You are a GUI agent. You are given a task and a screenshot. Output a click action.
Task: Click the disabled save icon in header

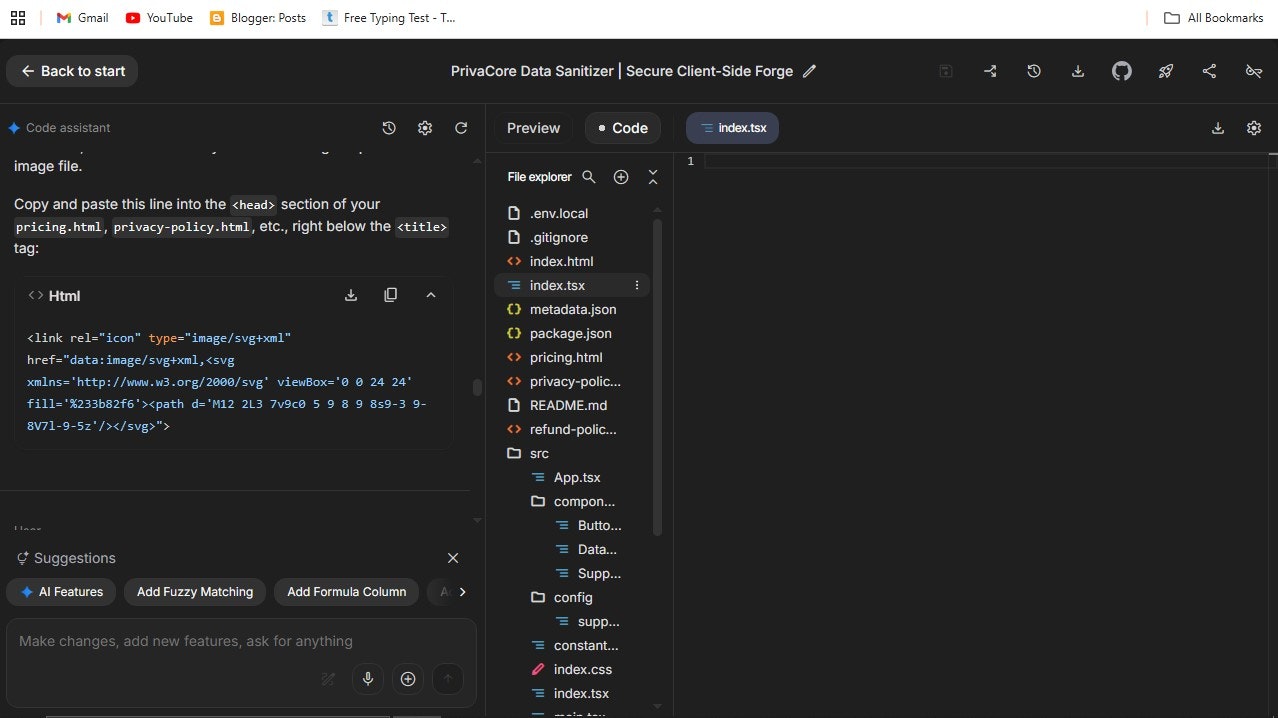coord(946,71)
